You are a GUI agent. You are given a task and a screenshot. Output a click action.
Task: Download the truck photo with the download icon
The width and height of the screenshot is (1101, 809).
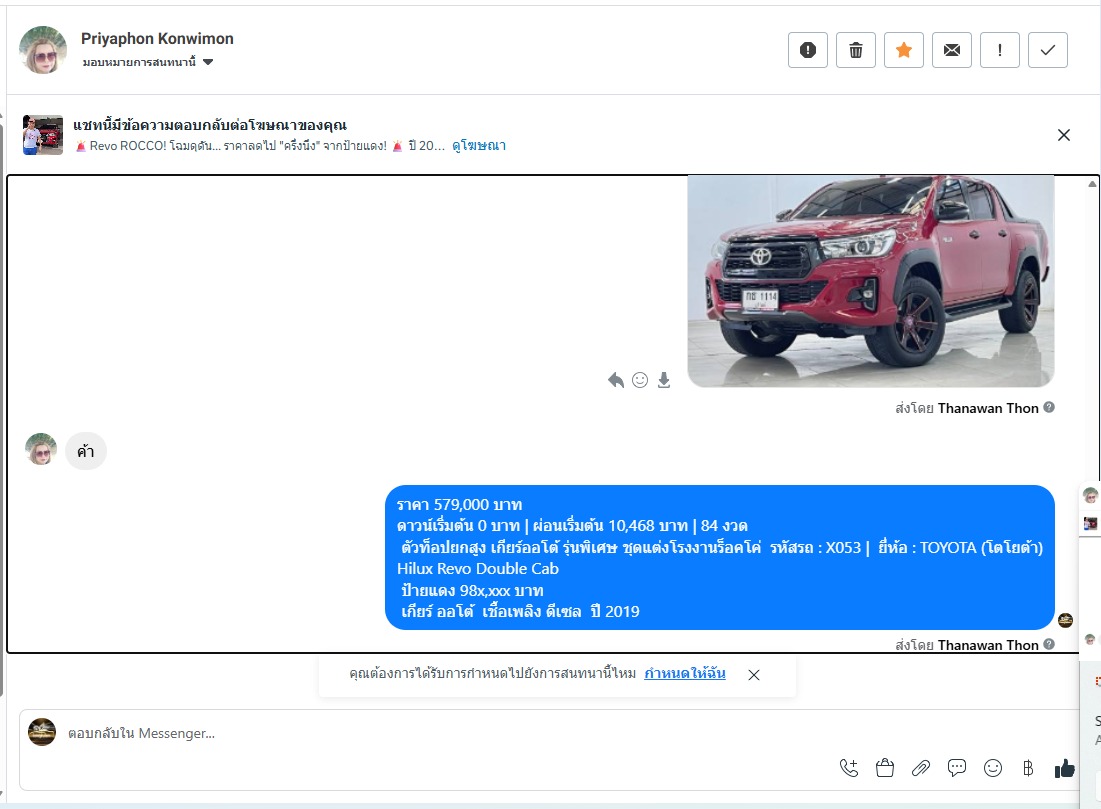pyautogui.click(x=664, y=380)
